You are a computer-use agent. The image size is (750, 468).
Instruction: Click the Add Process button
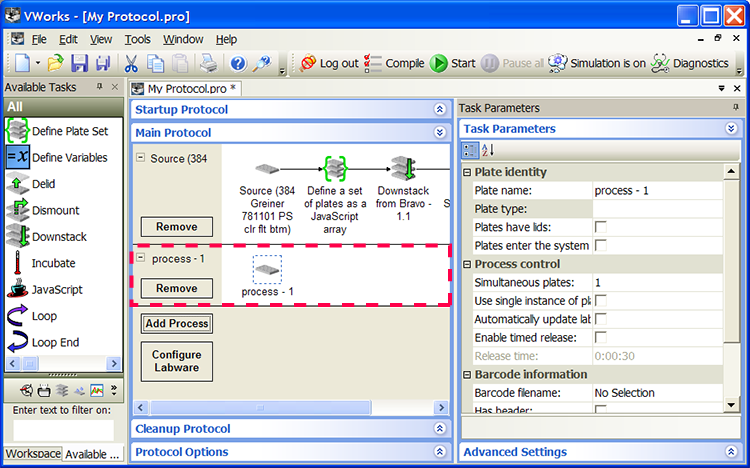[176, 324]
